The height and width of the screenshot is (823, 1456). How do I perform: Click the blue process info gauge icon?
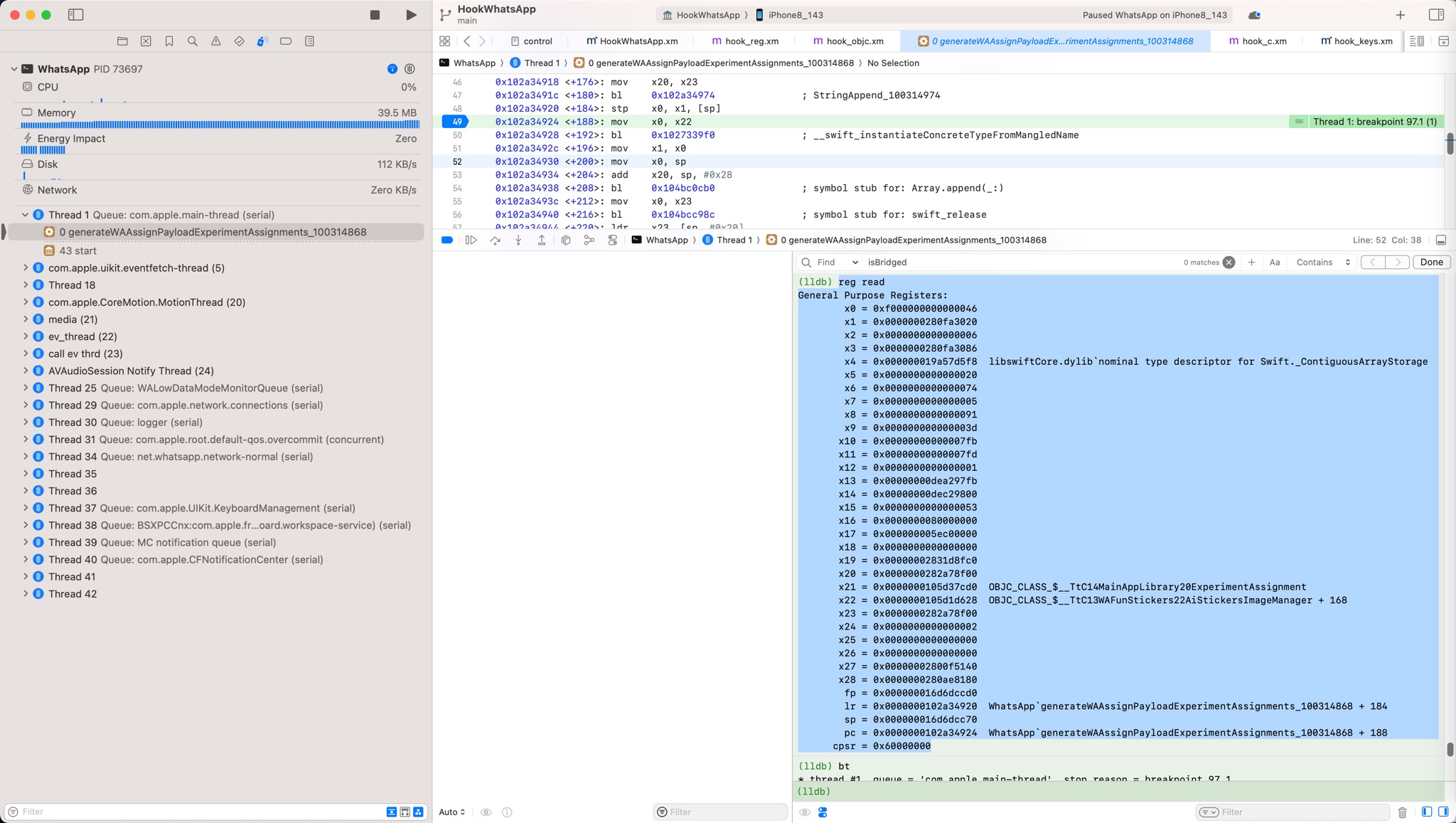pyautogui.click(x=392, y=69)
